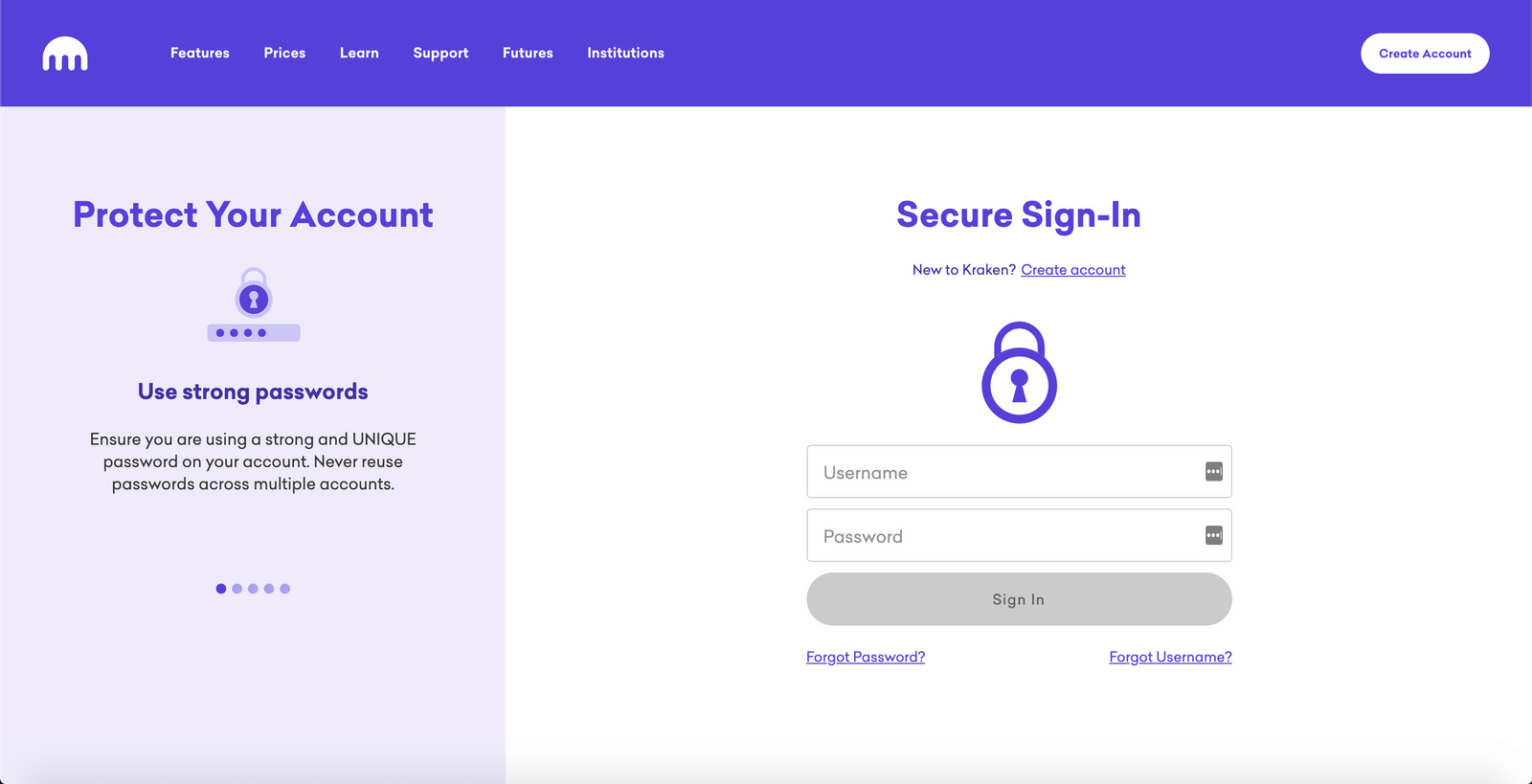The width and height of the screenshot is (1532, 784).
Task: Open the Create account link below Secure Sign-In
Action: pyautogui.click(x=1072, y=269)
